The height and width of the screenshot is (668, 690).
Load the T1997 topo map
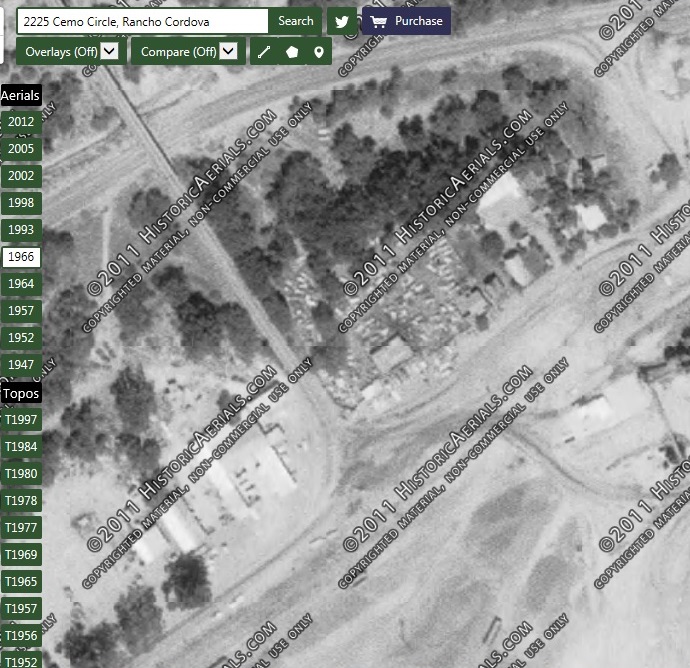coord(21,420)
